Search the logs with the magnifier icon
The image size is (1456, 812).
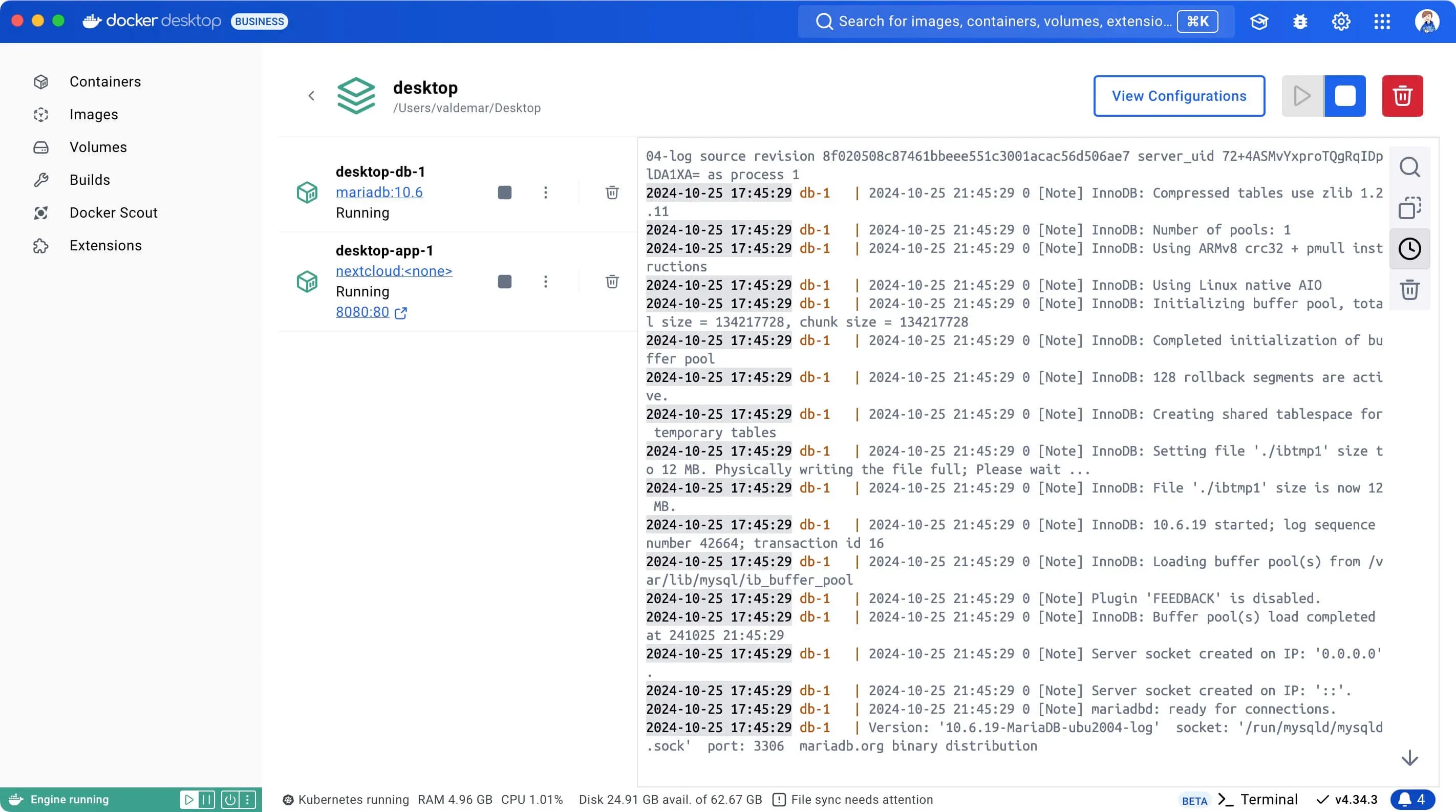tap(1409, 167)
